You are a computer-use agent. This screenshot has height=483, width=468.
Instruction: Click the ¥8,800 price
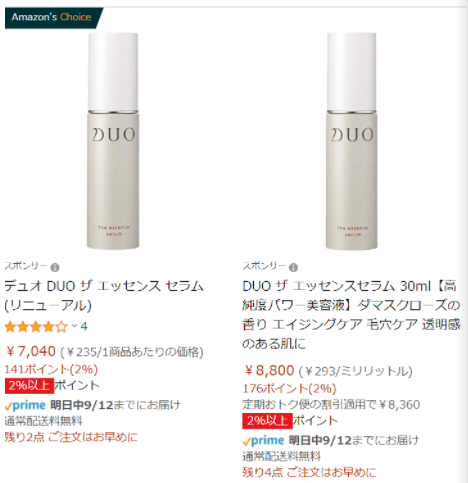point(269,370)
